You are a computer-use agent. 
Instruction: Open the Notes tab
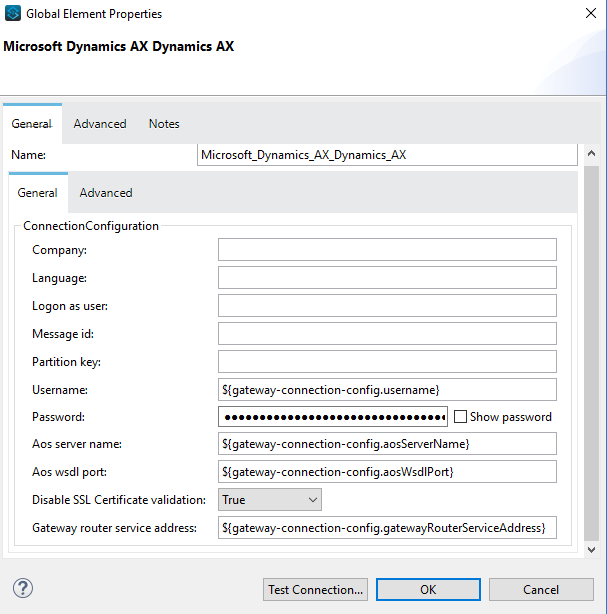(x=164, y=124)
